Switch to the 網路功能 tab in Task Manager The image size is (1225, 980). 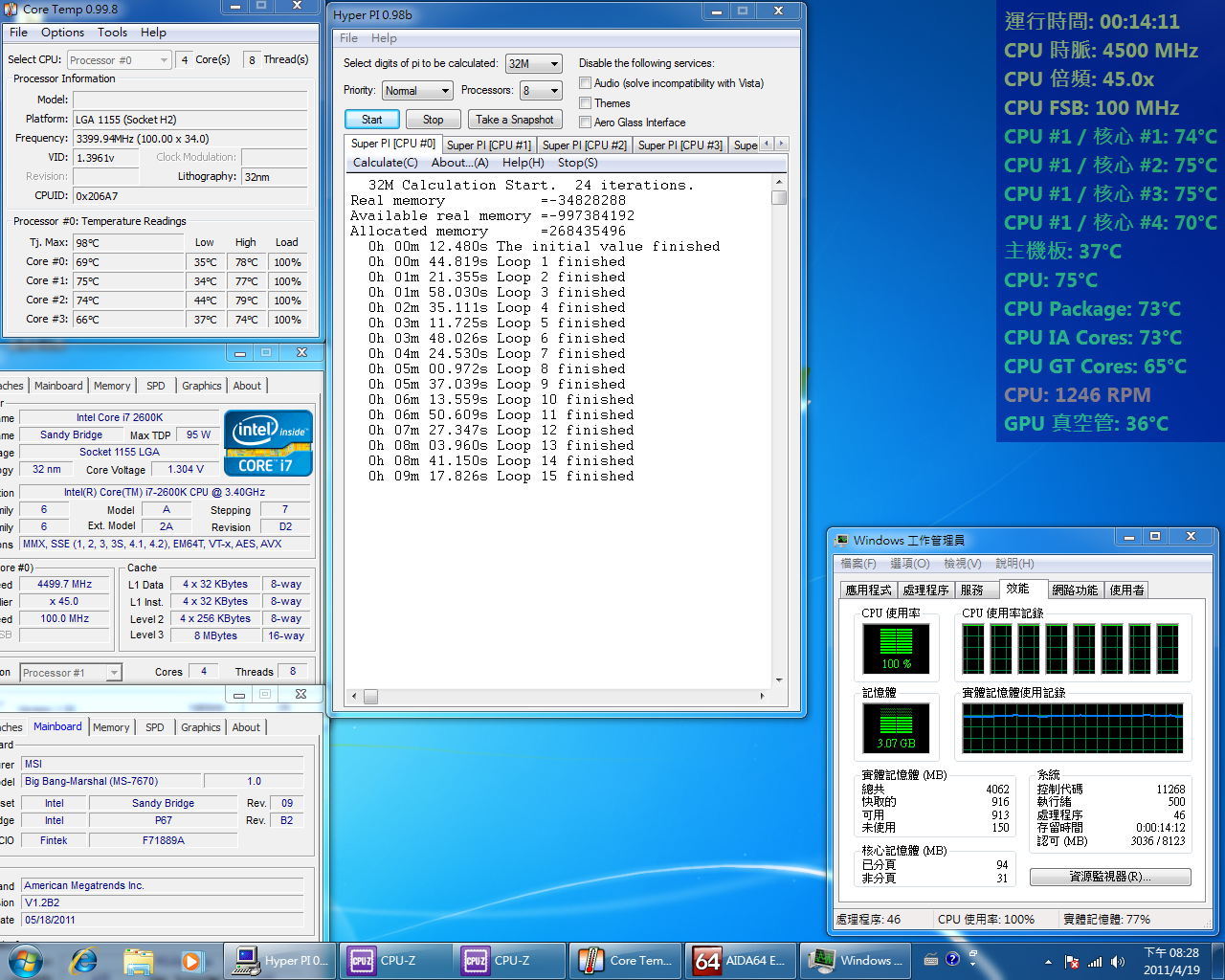point(1075,590)
